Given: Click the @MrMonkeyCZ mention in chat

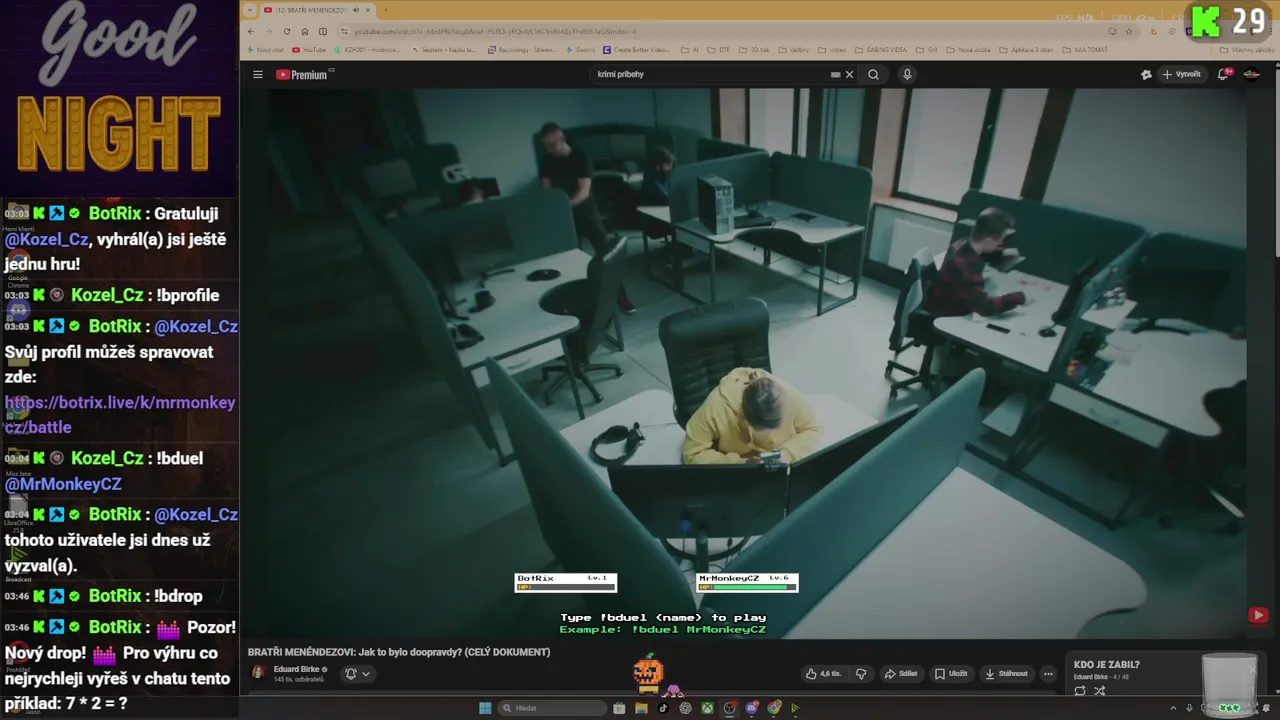Looking at the screenshot, I should (x=63, y=484).
